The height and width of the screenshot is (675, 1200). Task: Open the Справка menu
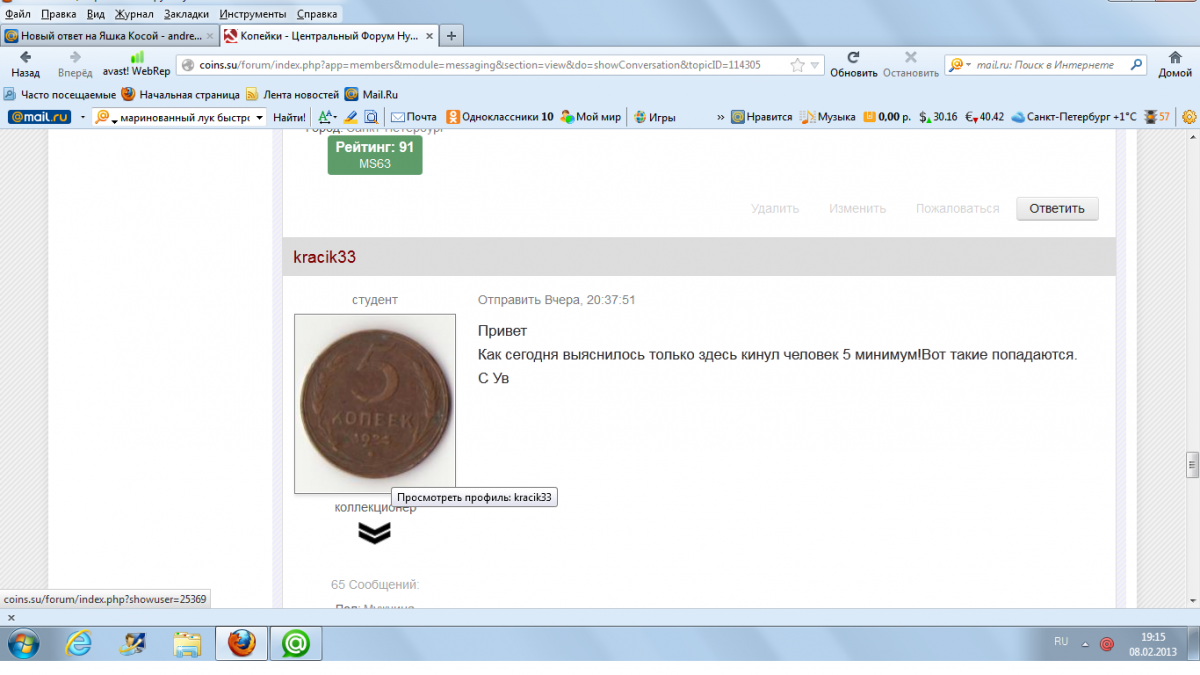(317, 15)
